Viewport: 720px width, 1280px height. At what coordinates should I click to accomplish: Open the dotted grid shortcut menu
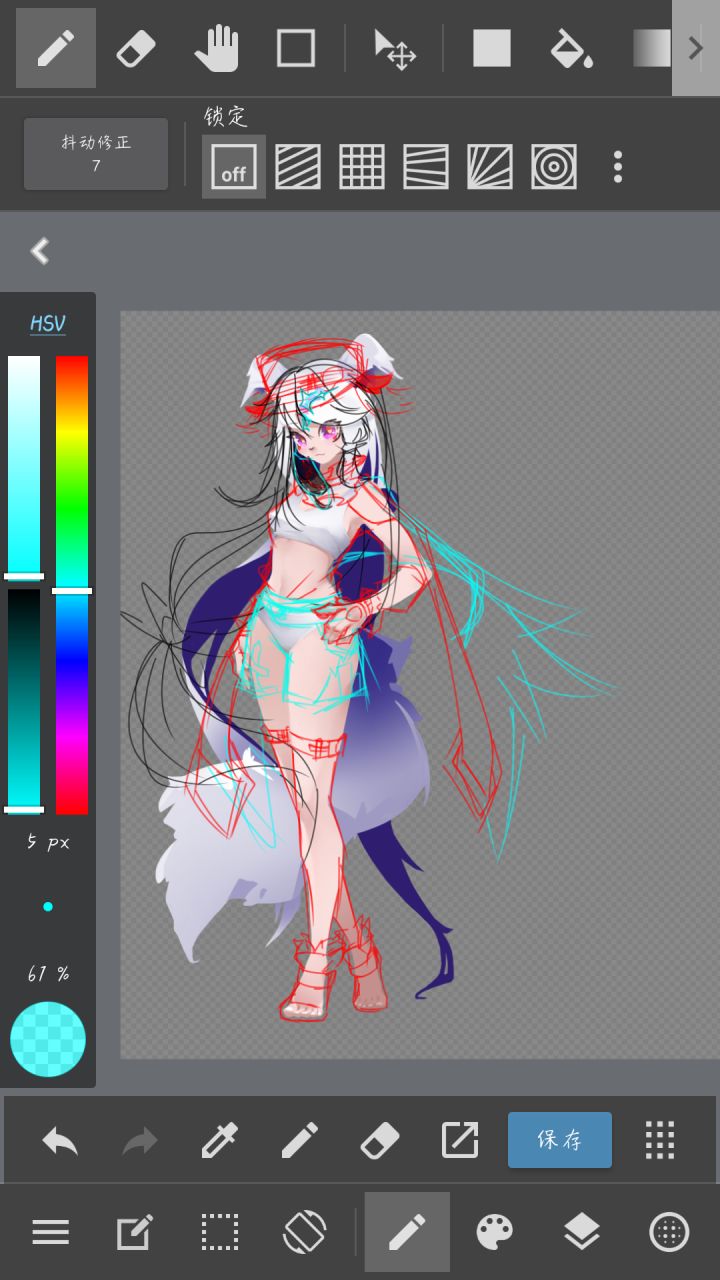click(660, 1140)
